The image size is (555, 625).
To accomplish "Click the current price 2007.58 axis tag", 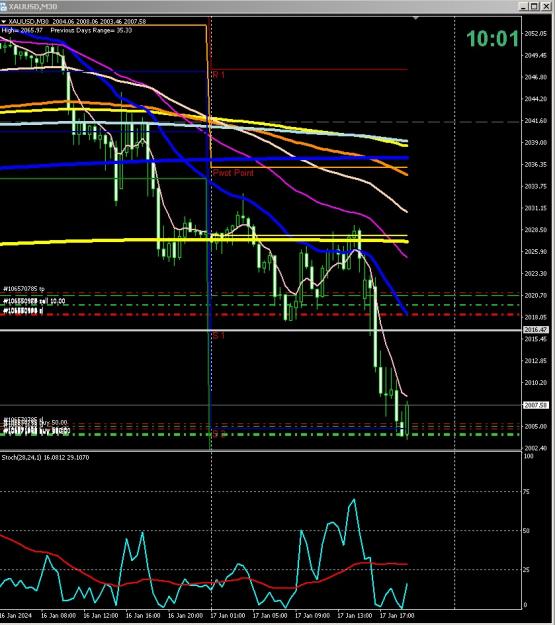I will 535,405.
